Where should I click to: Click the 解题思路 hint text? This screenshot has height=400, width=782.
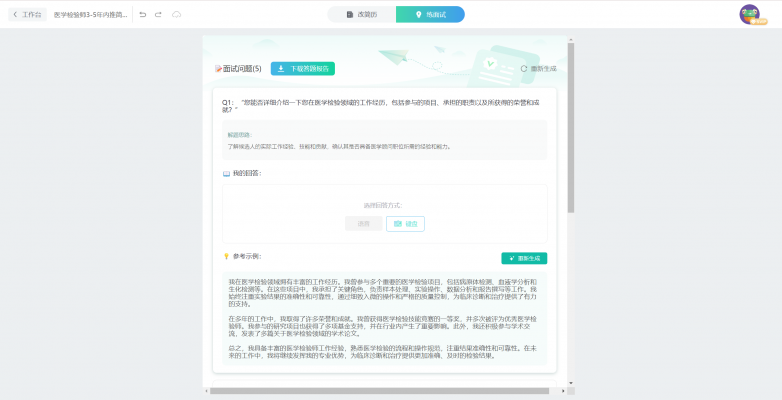240,135
